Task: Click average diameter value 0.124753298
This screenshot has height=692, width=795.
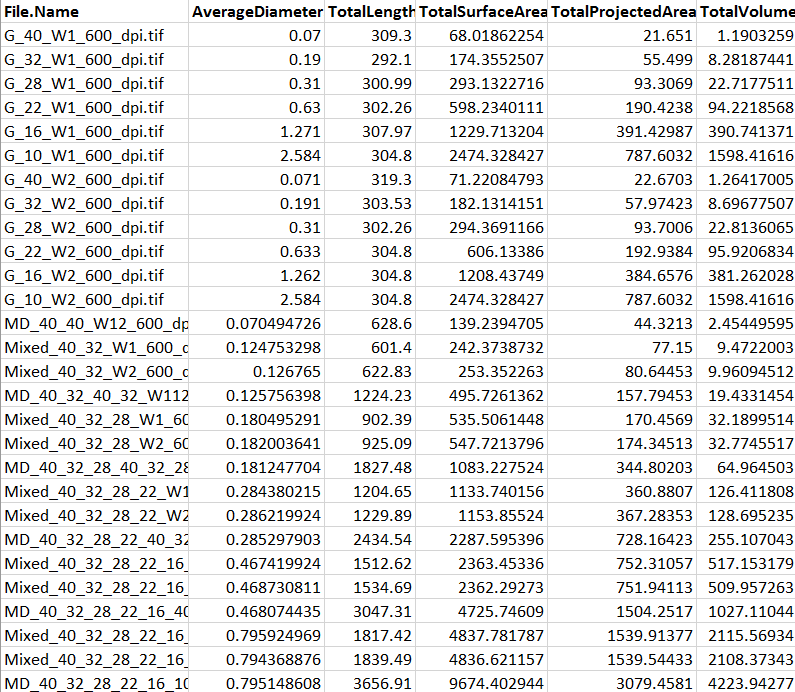Action: (257, 347)
